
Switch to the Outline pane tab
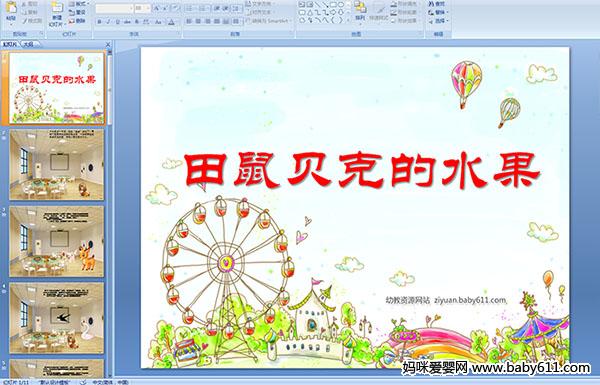(28, 44)
